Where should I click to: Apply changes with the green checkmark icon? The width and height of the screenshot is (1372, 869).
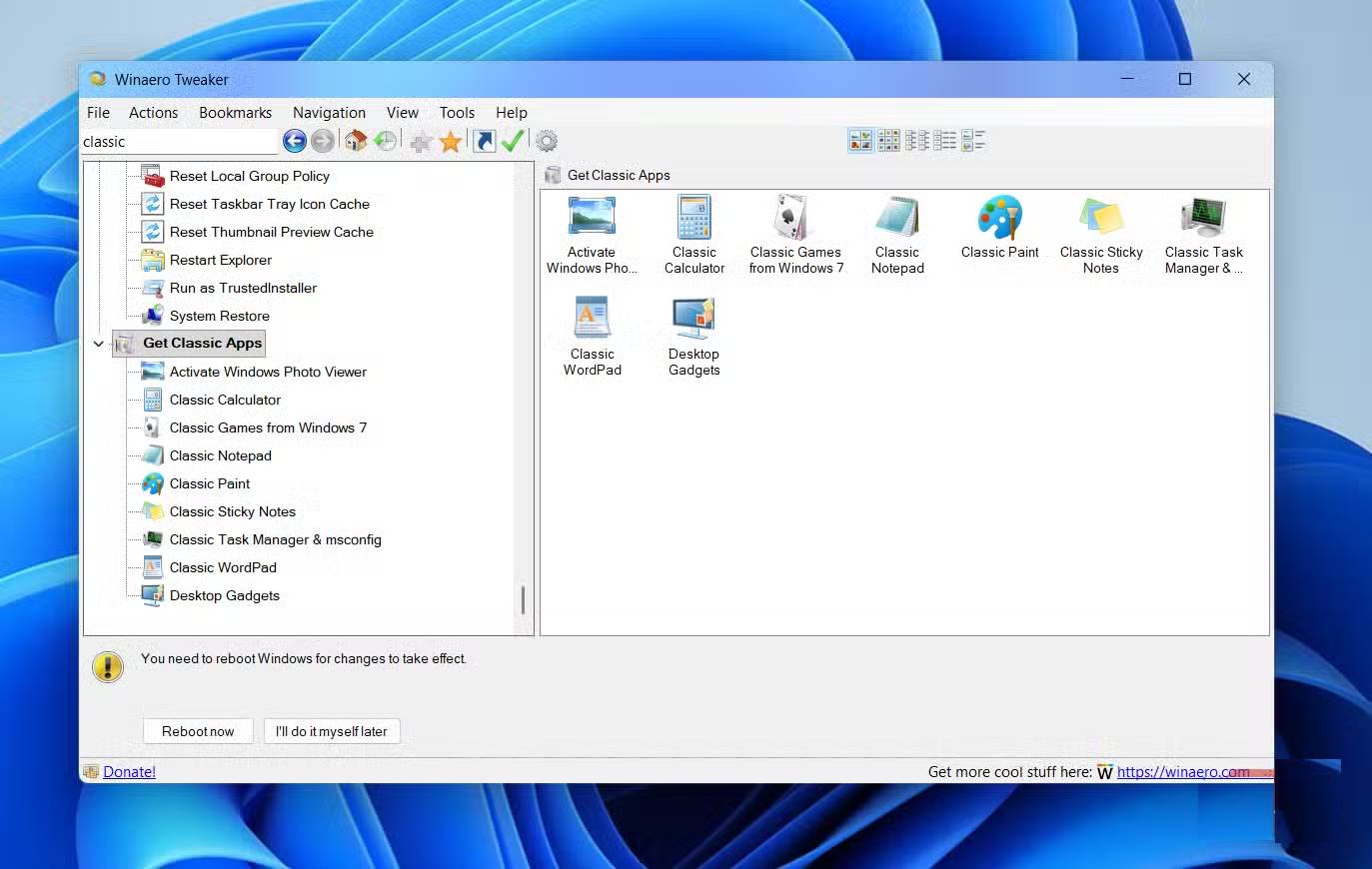pos(513,141)
